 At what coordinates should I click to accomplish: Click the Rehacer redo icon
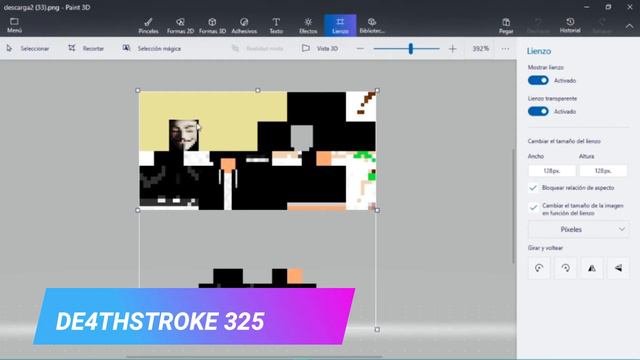[x=602, y=25]
